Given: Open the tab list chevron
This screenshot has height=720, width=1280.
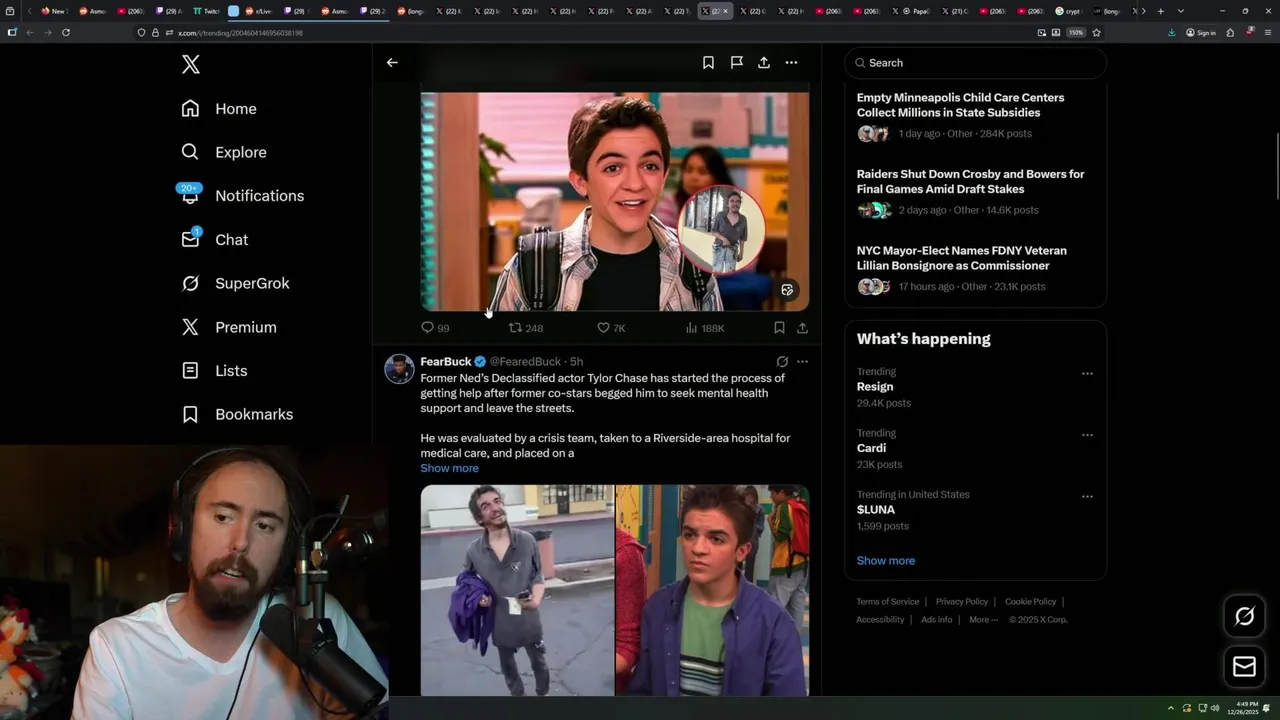Looking at the screenshot, I should pyautogui.click(x=1181, y=11).
